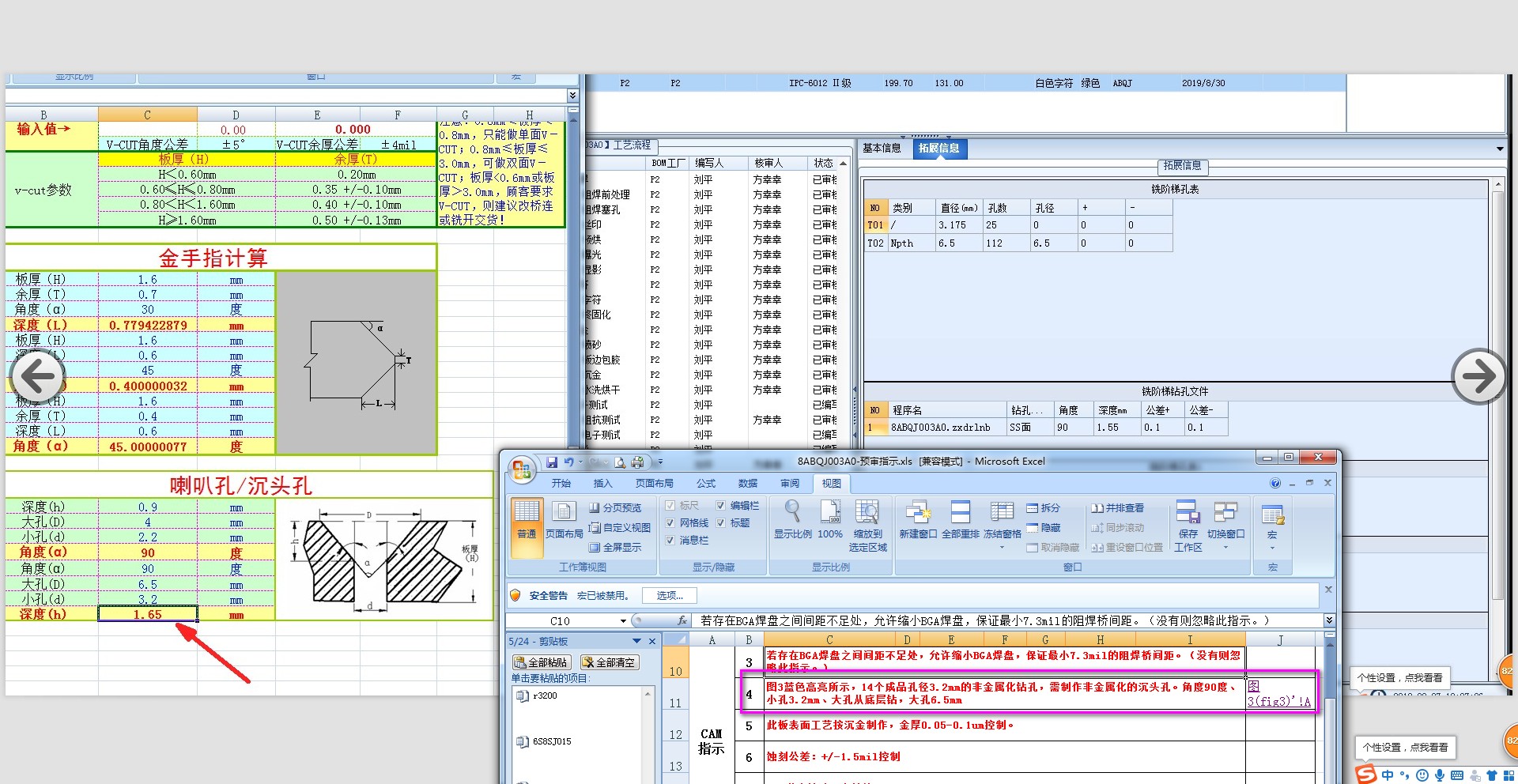Go to the previous image with left arrow

tap(37, 376)
